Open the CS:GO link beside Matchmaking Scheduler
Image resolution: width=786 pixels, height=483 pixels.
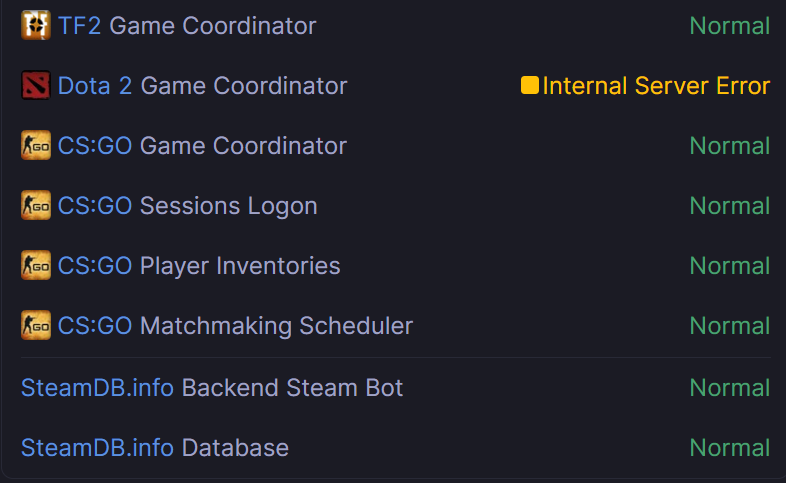tap(95, 326)
